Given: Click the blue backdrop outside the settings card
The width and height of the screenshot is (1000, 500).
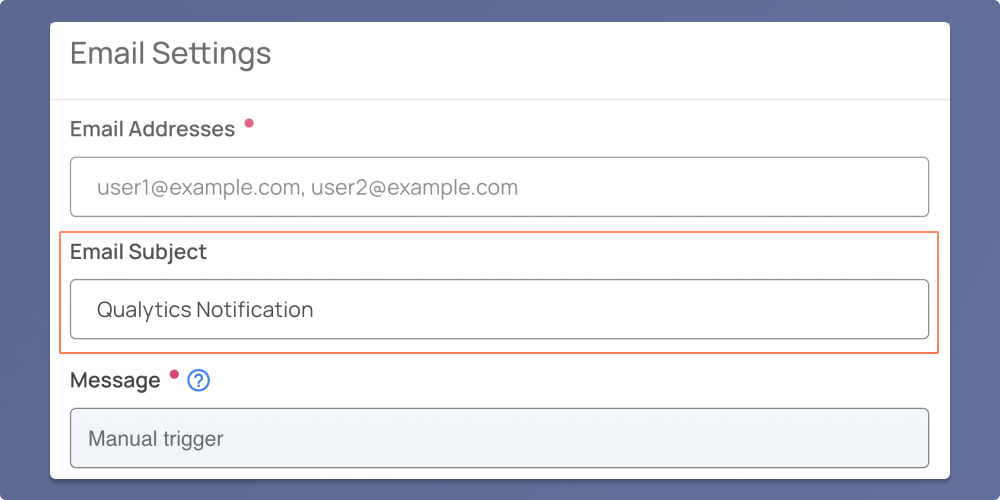Looking at the screenshot, I should 24,255.
